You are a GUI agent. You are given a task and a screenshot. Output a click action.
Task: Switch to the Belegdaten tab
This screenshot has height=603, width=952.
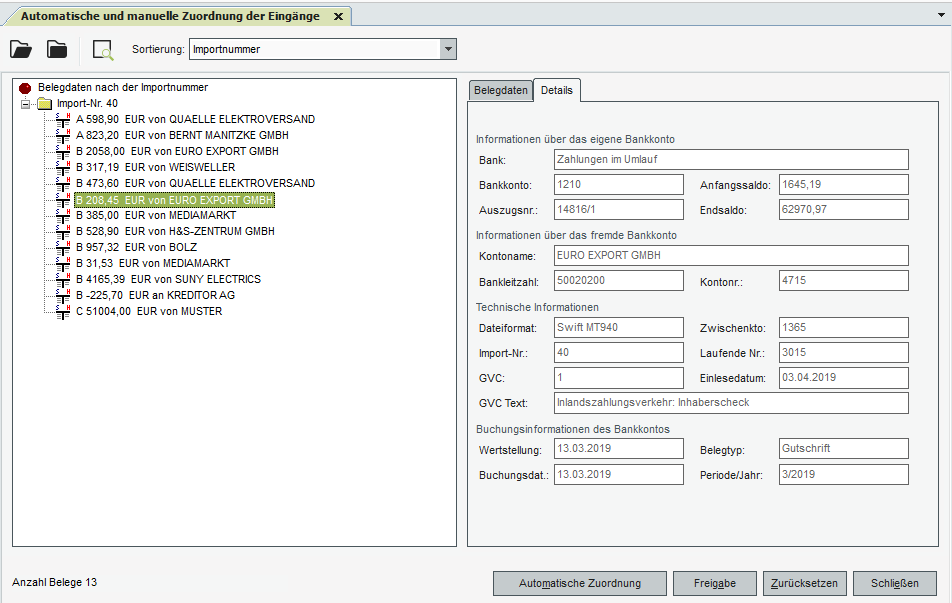[x=501, y=90]
